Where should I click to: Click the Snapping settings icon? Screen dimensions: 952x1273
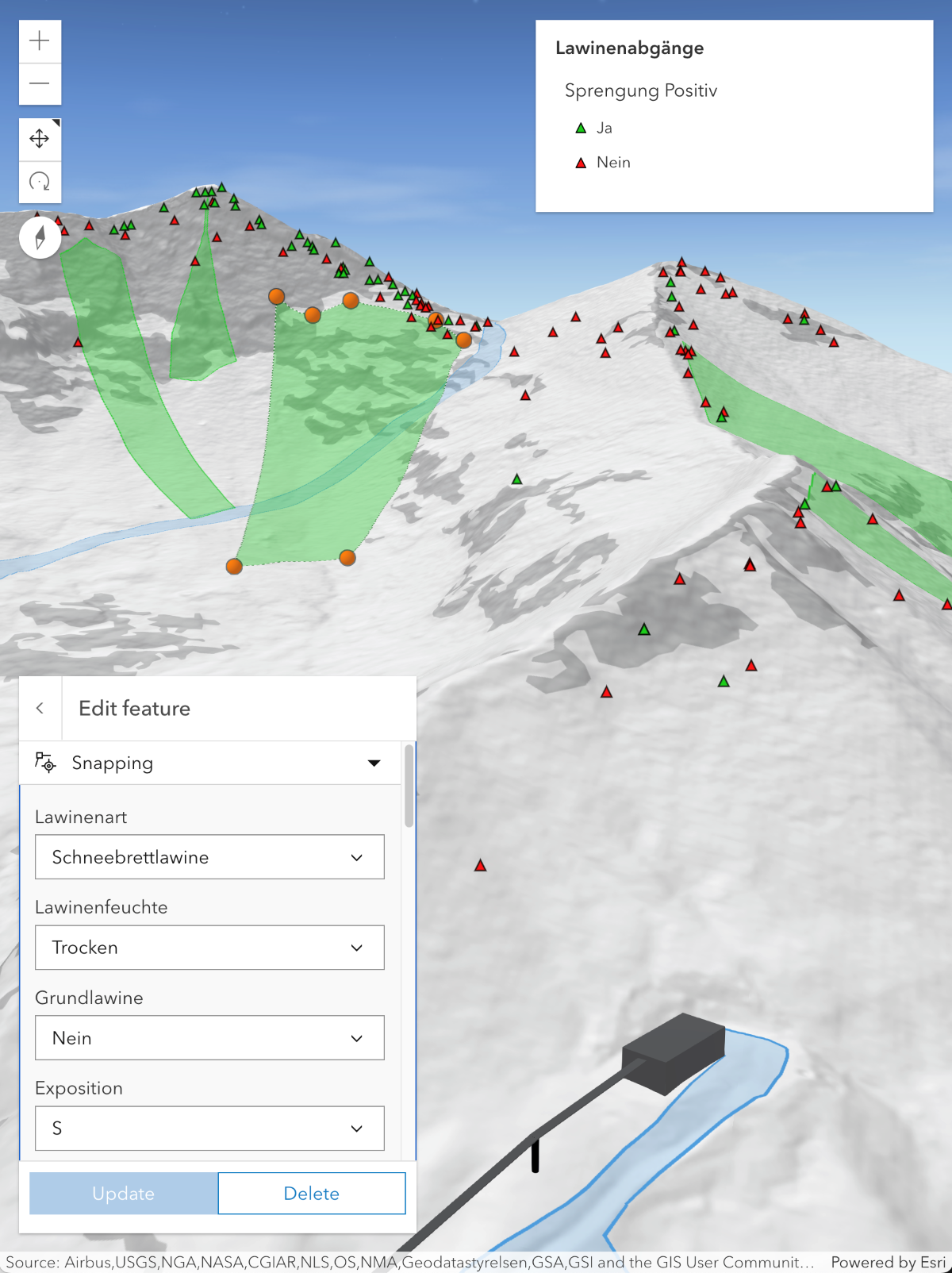45,763
